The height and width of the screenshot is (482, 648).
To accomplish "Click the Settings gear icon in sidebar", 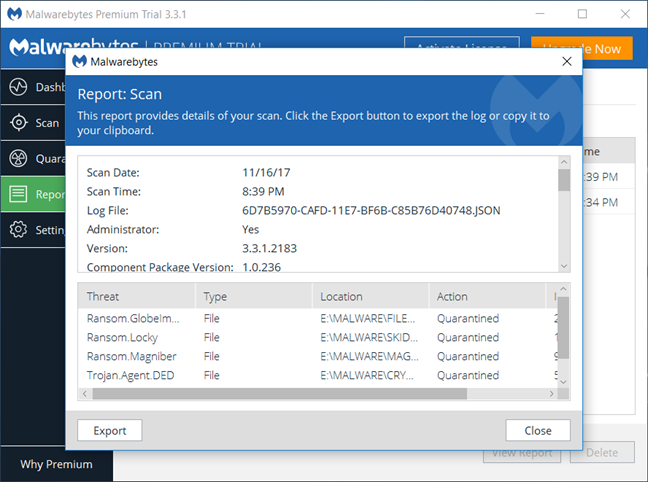I will [x=18, y=229].
